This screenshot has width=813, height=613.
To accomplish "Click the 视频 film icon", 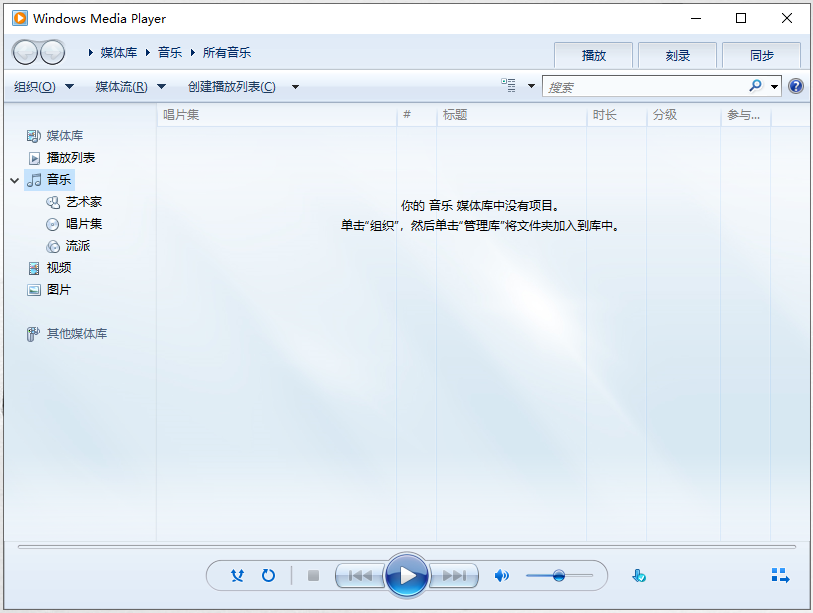I will click(34, 268).
